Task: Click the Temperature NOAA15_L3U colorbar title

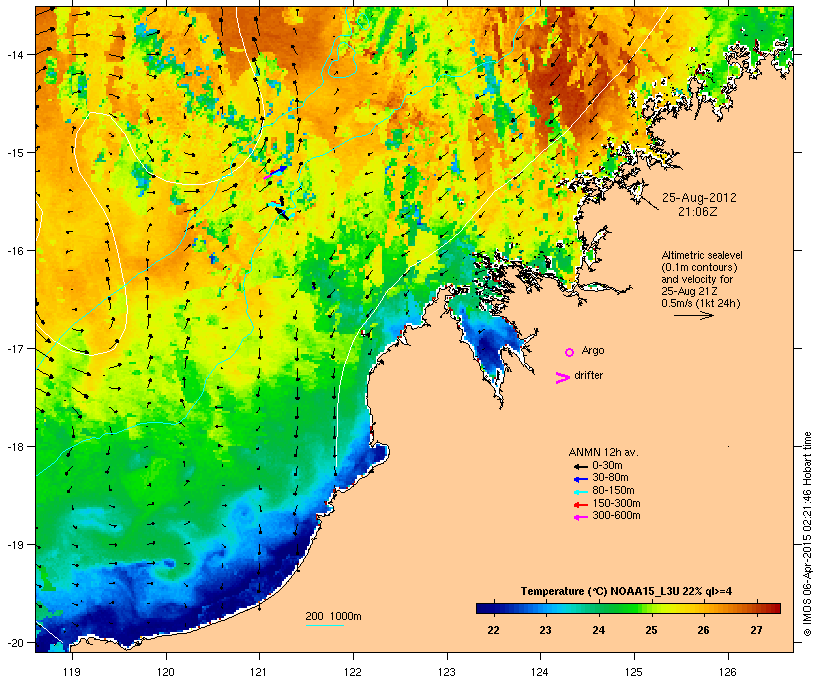Action: coord(626,592)
